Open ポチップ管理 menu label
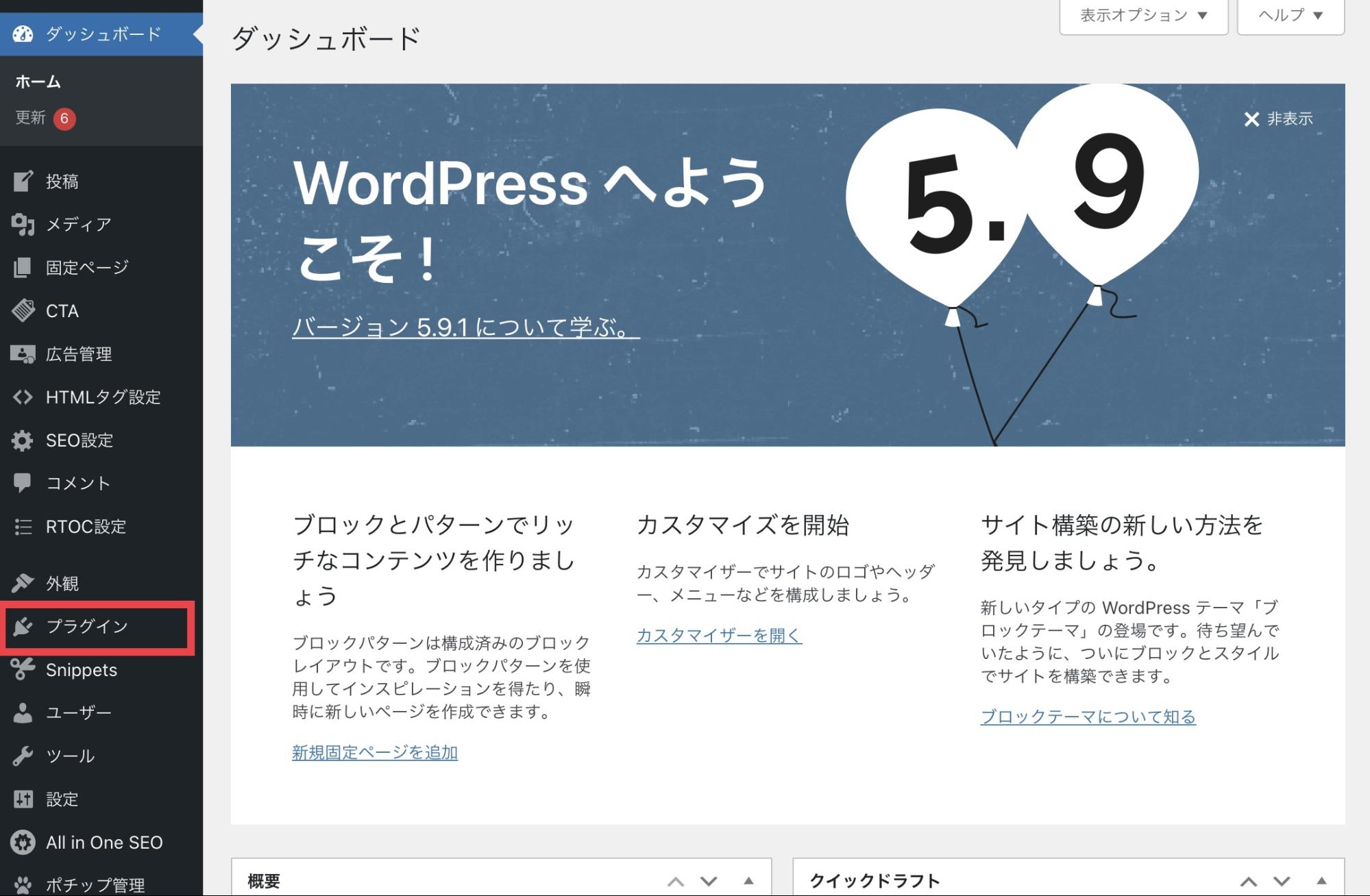 pyautogui.click(x=95, y=884)
